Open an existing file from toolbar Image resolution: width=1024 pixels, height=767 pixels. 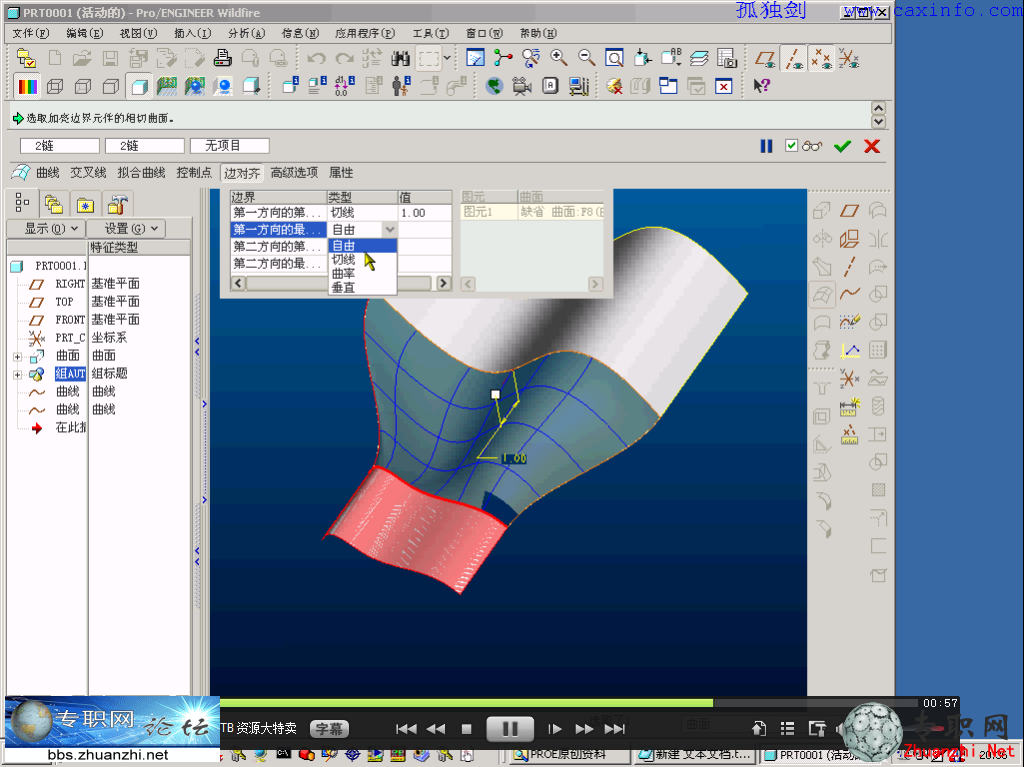pyautogui.click(x=82, y=59)
